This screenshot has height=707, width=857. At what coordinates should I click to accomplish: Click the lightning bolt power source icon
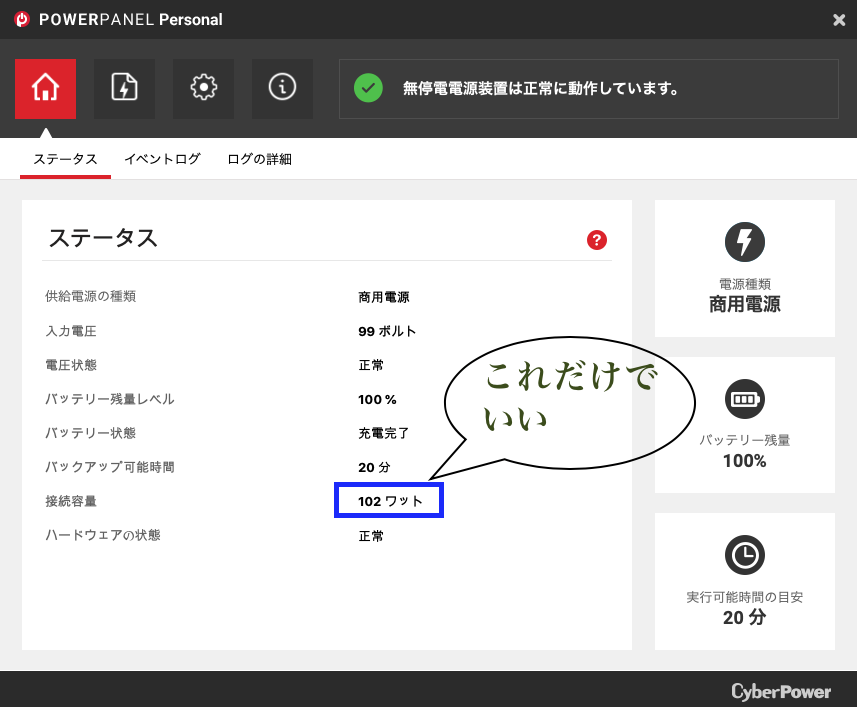click(x=744, y=242)
